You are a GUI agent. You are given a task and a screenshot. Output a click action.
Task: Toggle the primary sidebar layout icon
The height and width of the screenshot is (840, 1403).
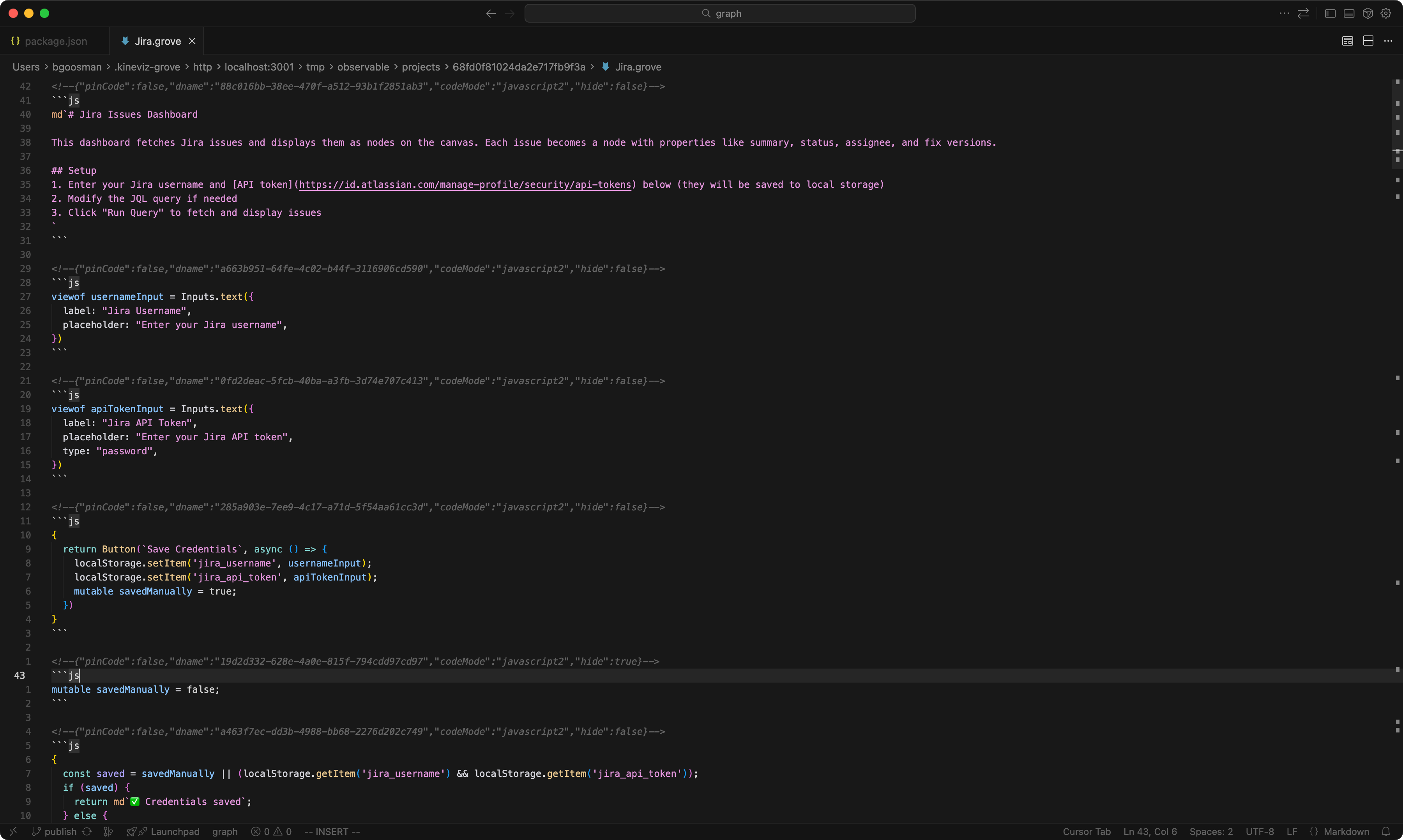coord(1331,13)
